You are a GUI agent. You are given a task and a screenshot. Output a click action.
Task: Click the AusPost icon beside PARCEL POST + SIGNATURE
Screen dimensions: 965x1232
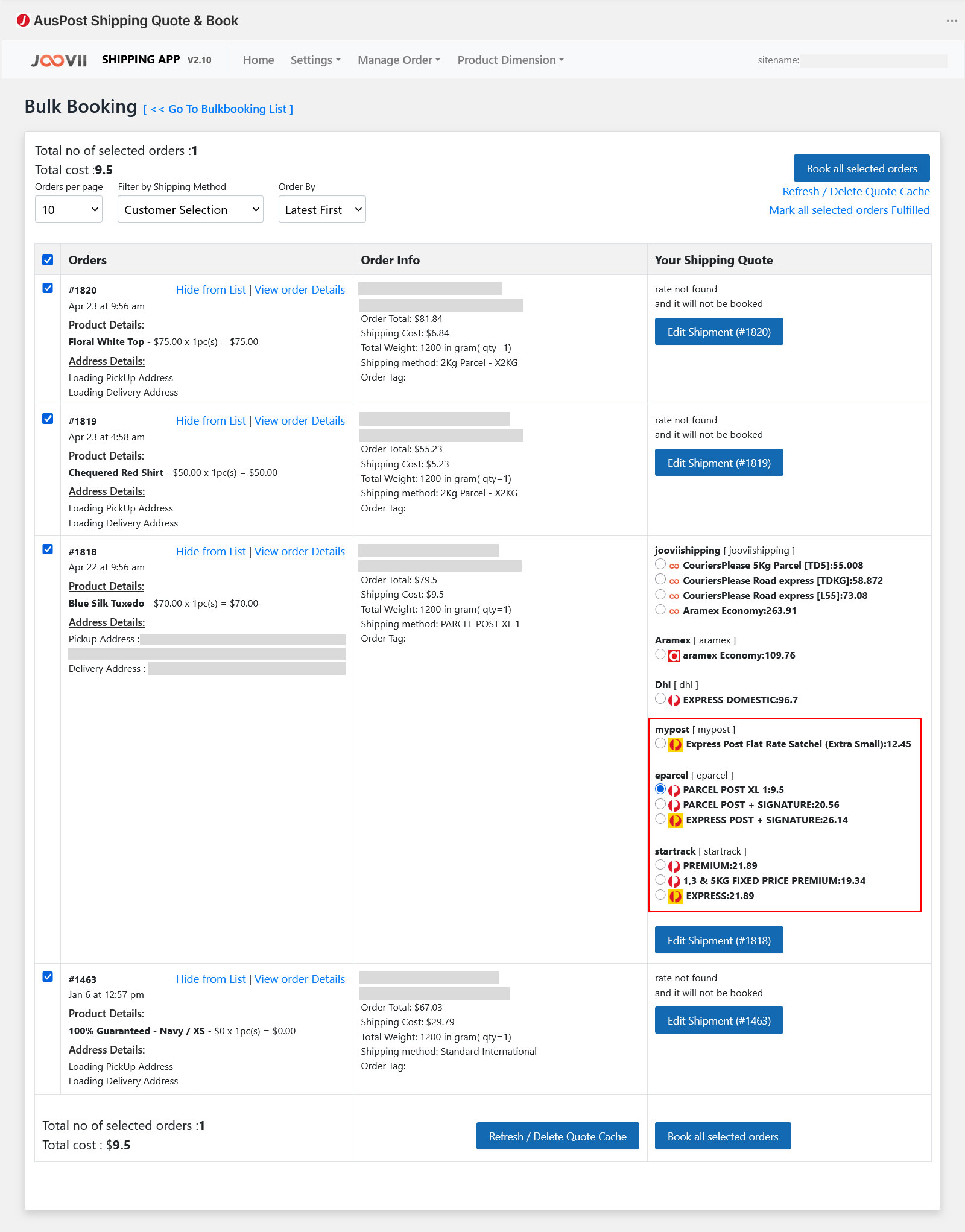(x=674, y=805)
